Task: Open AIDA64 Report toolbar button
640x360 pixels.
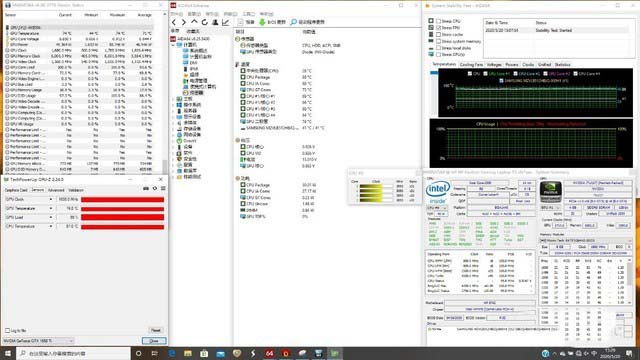Action: pyautogui.click(x=246, y=22)
